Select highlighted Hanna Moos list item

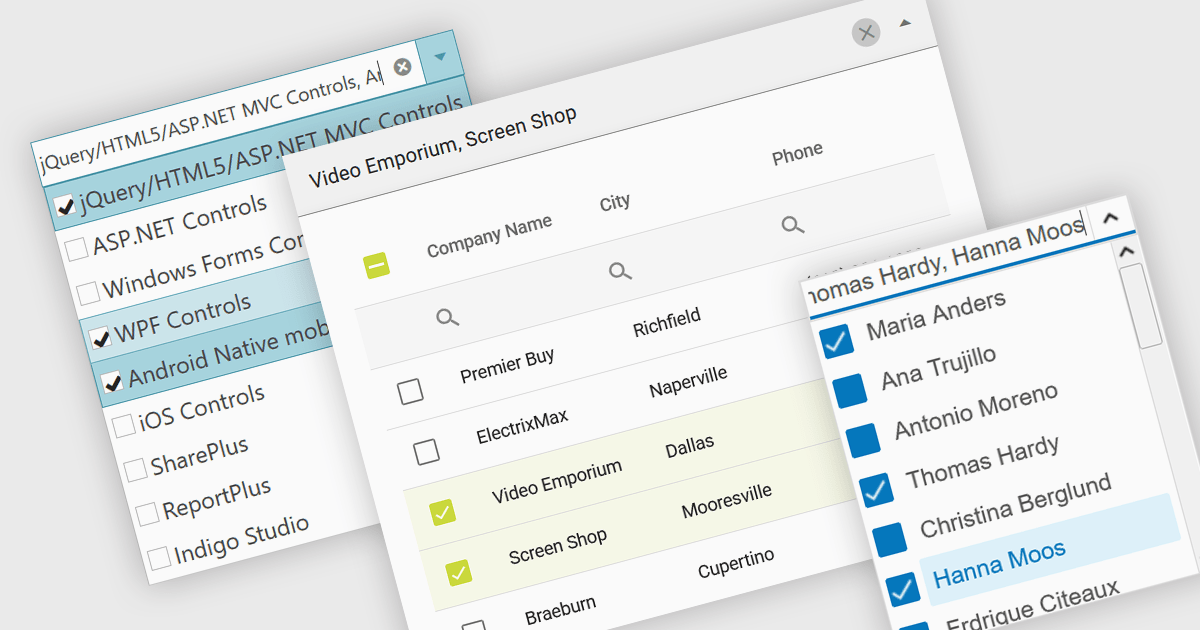pyautogui.click(x=1051, y=549)
